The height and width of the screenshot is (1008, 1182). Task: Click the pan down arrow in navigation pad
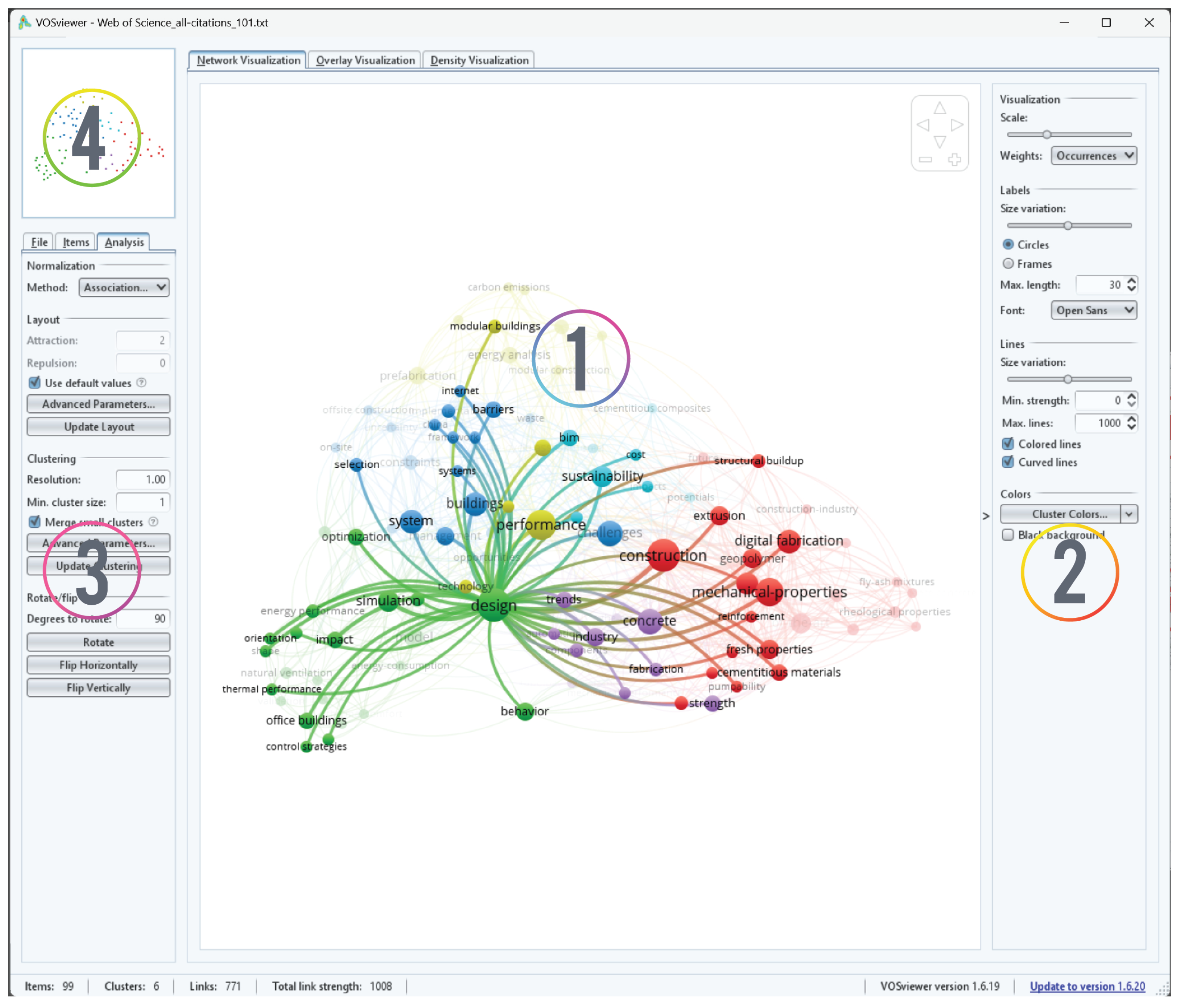940,142
